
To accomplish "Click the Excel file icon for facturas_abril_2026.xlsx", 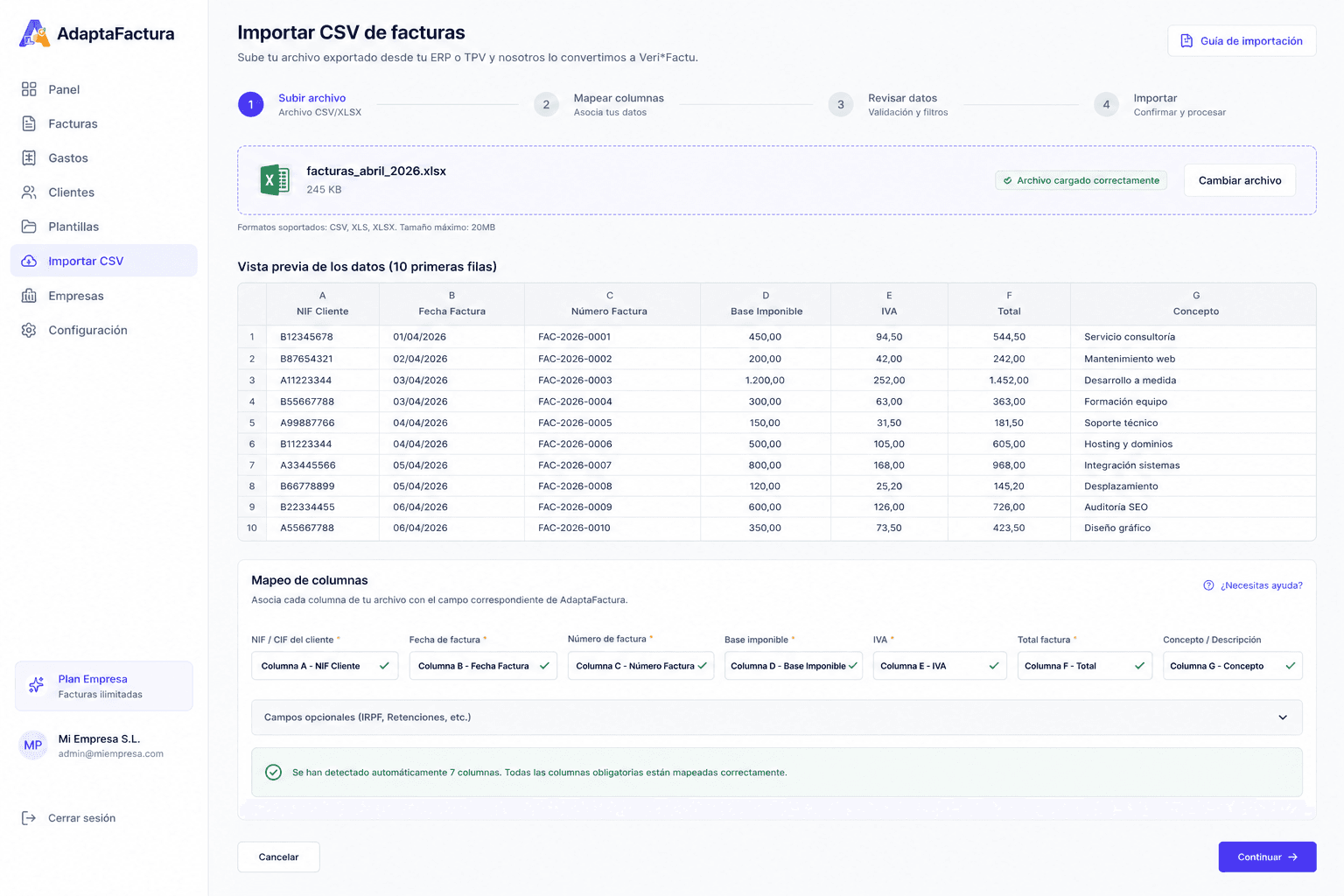I will [275, 180].
